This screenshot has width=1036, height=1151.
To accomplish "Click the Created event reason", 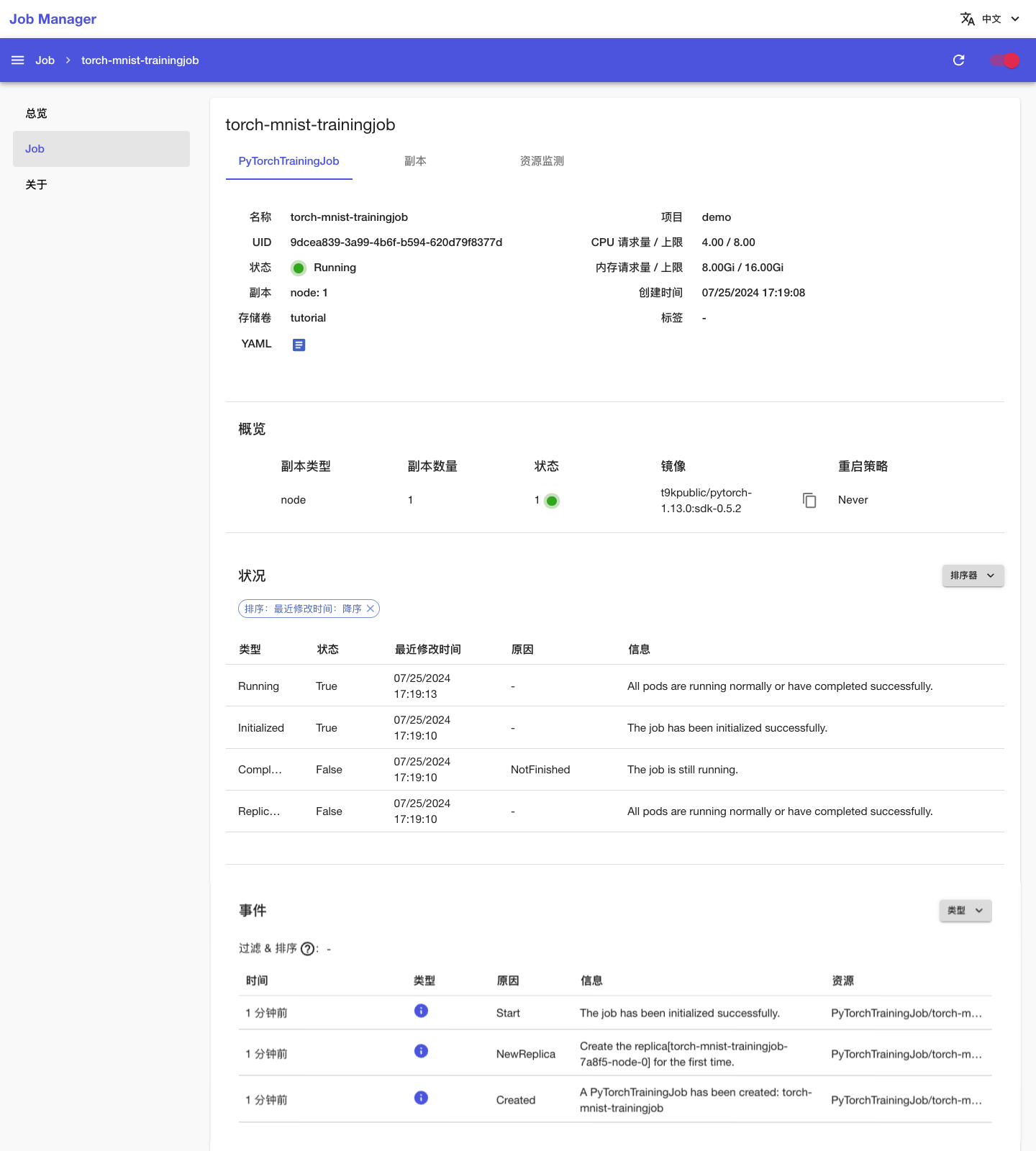I will click(x=516, y=1100).
